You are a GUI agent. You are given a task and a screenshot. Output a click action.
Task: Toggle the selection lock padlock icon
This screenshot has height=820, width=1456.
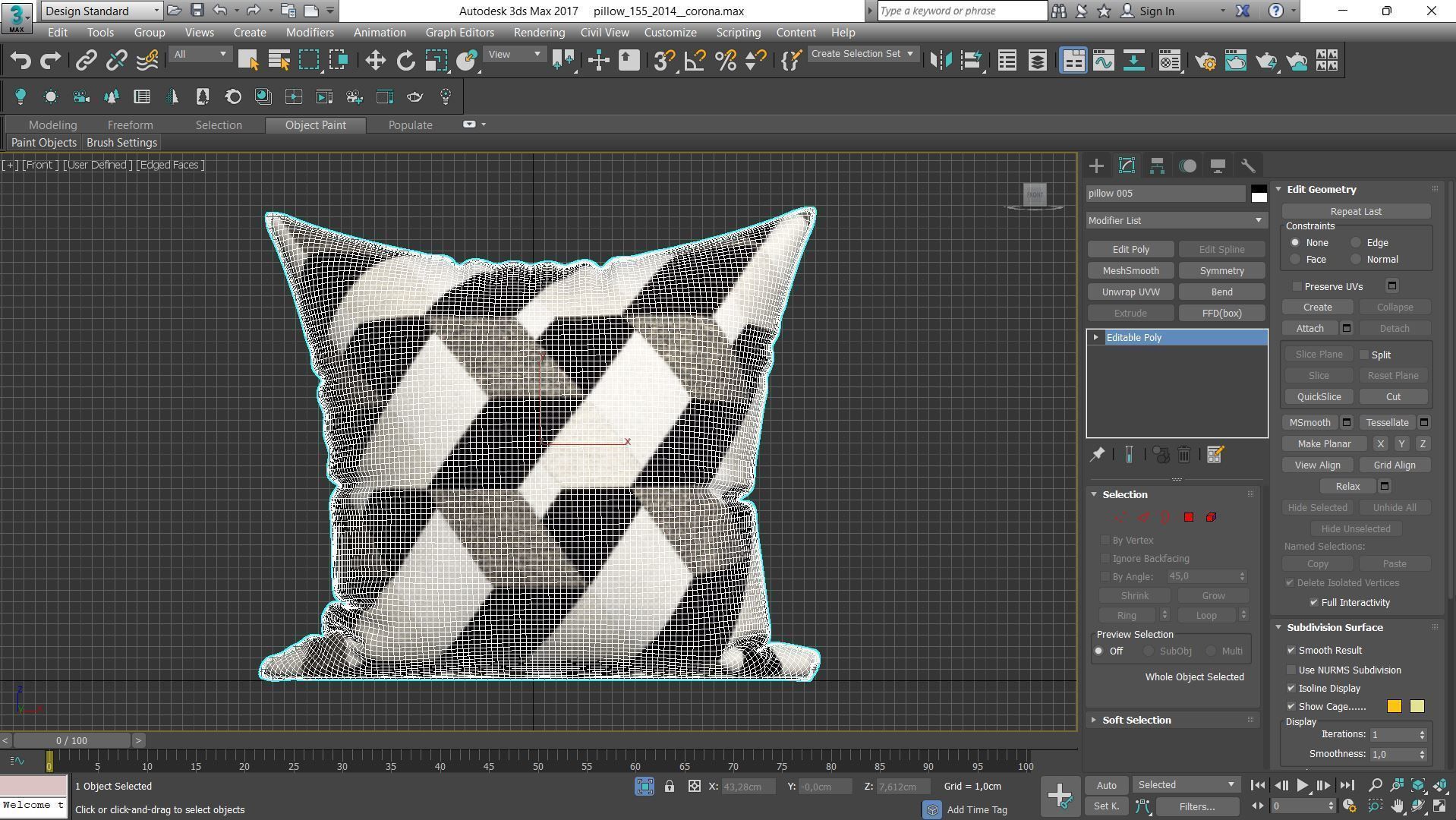click(x=669, y=787)
